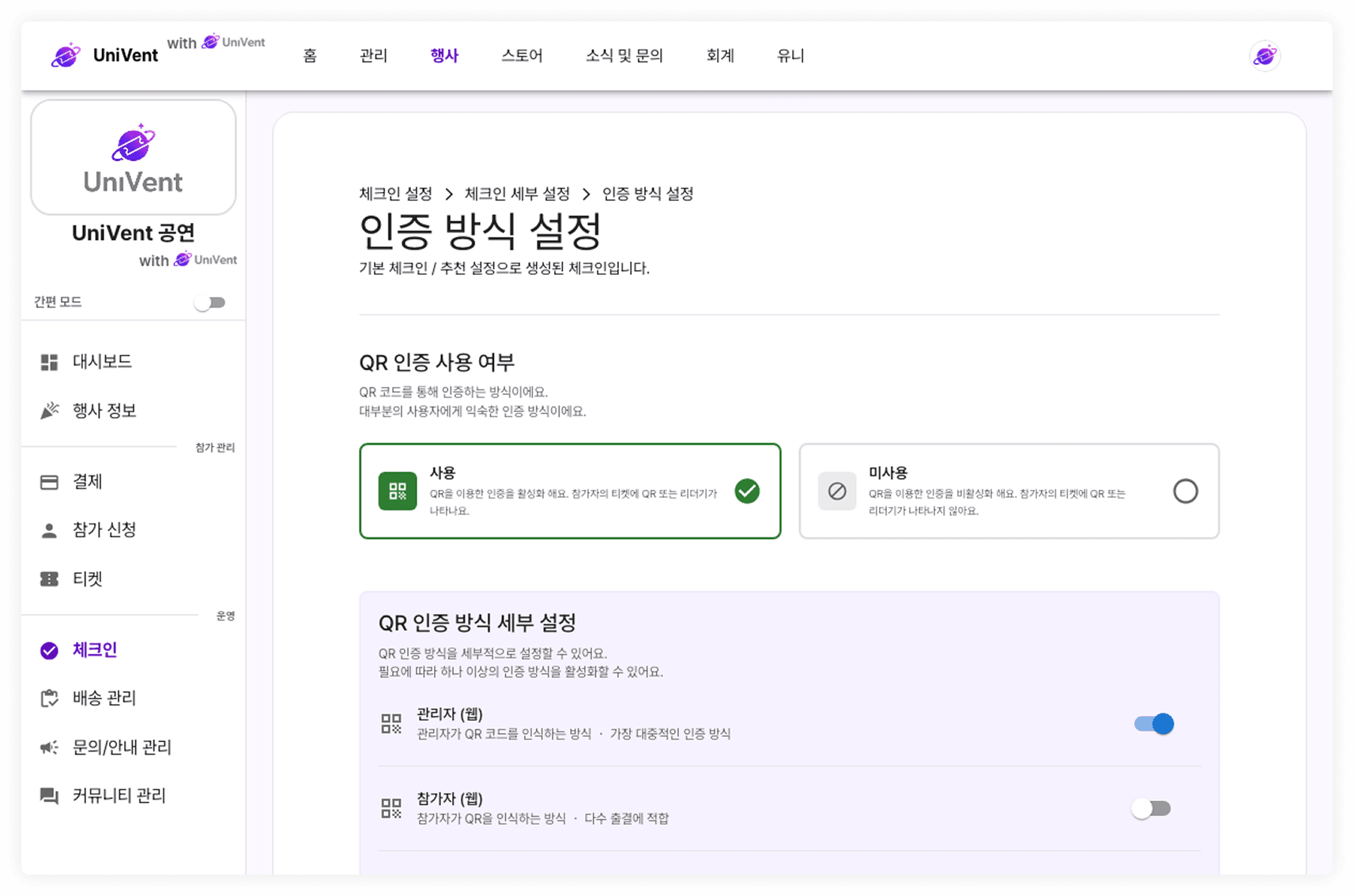Go to 체크인 세부 설정 breadcrumb

click(x=517, y=194)
